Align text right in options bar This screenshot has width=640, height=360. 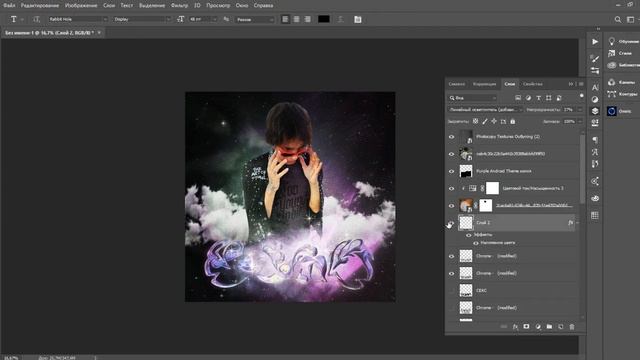point(307,19)
